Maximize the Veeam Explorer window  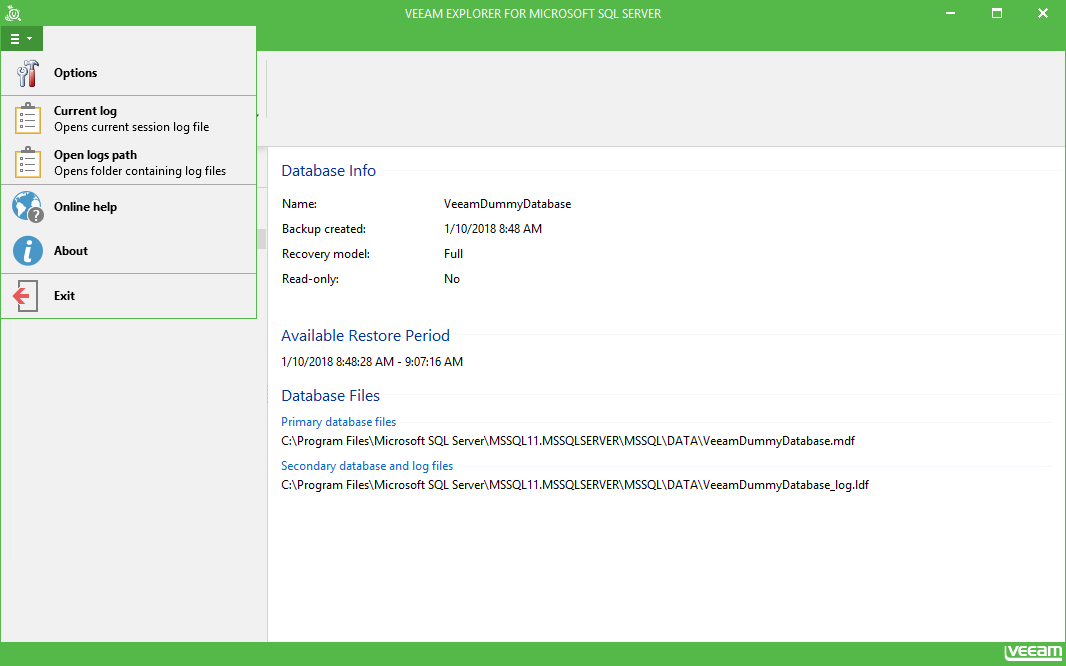coord(997,13)
